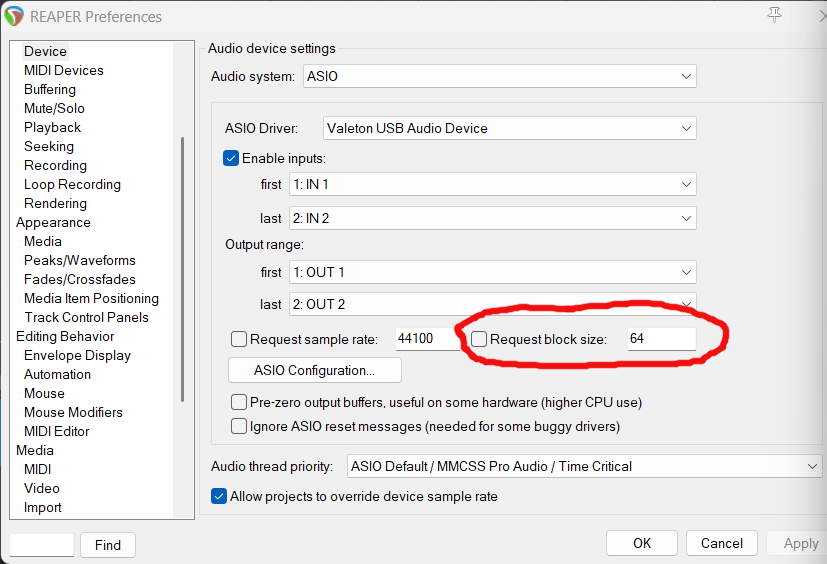Select Appearance category in tree
Screen dimensions: 827x564
point(53,222)
